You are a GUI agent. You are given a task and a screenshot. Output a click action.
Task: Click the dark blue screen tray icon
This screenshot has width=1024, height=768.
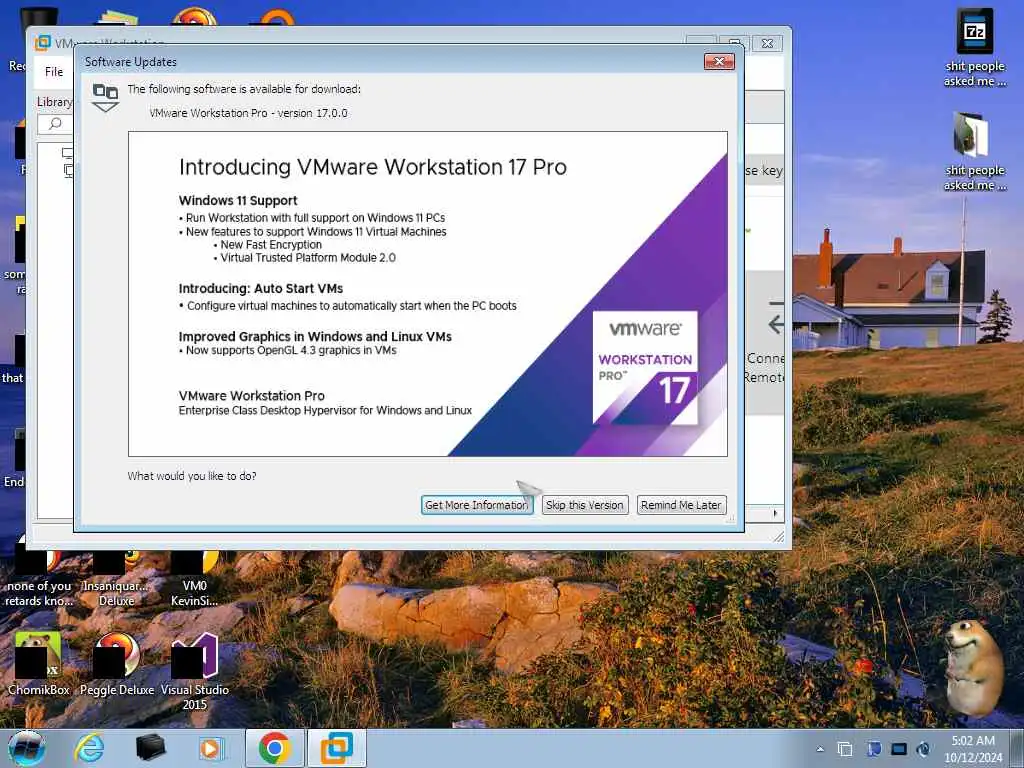coord(899,749)
